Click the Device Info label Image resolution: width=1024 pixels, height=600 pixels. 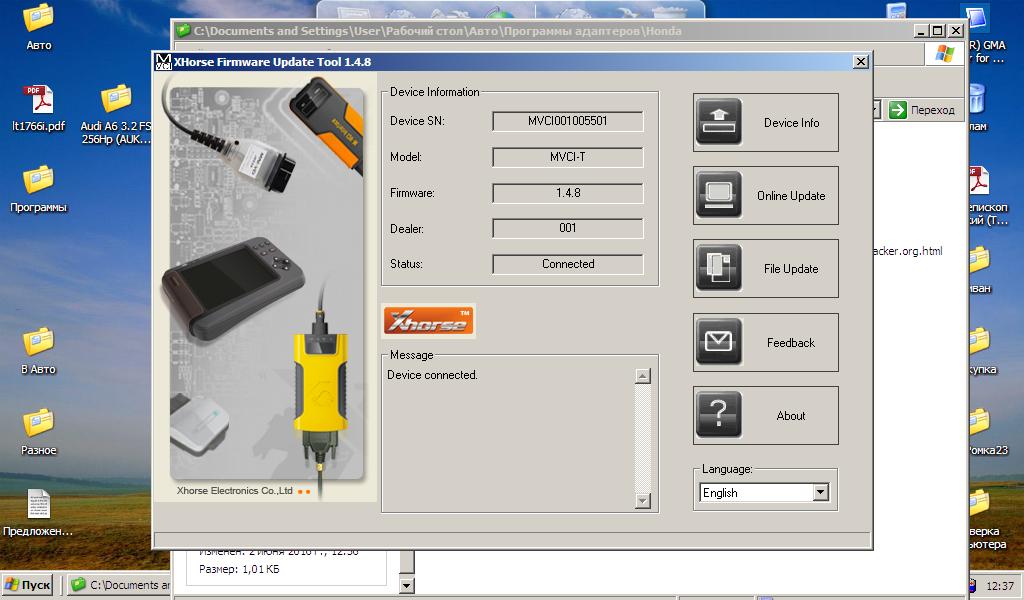pos(792,123)
